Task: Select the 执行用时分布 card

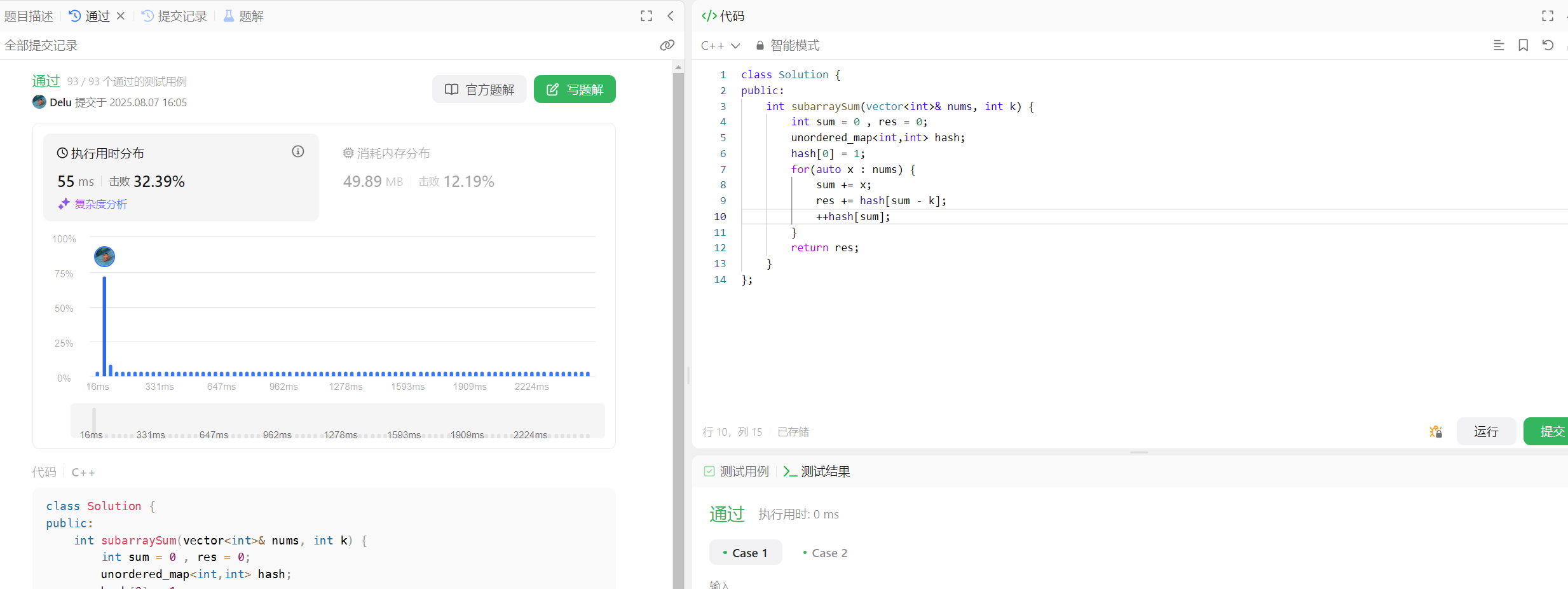Action: [181, 177]
